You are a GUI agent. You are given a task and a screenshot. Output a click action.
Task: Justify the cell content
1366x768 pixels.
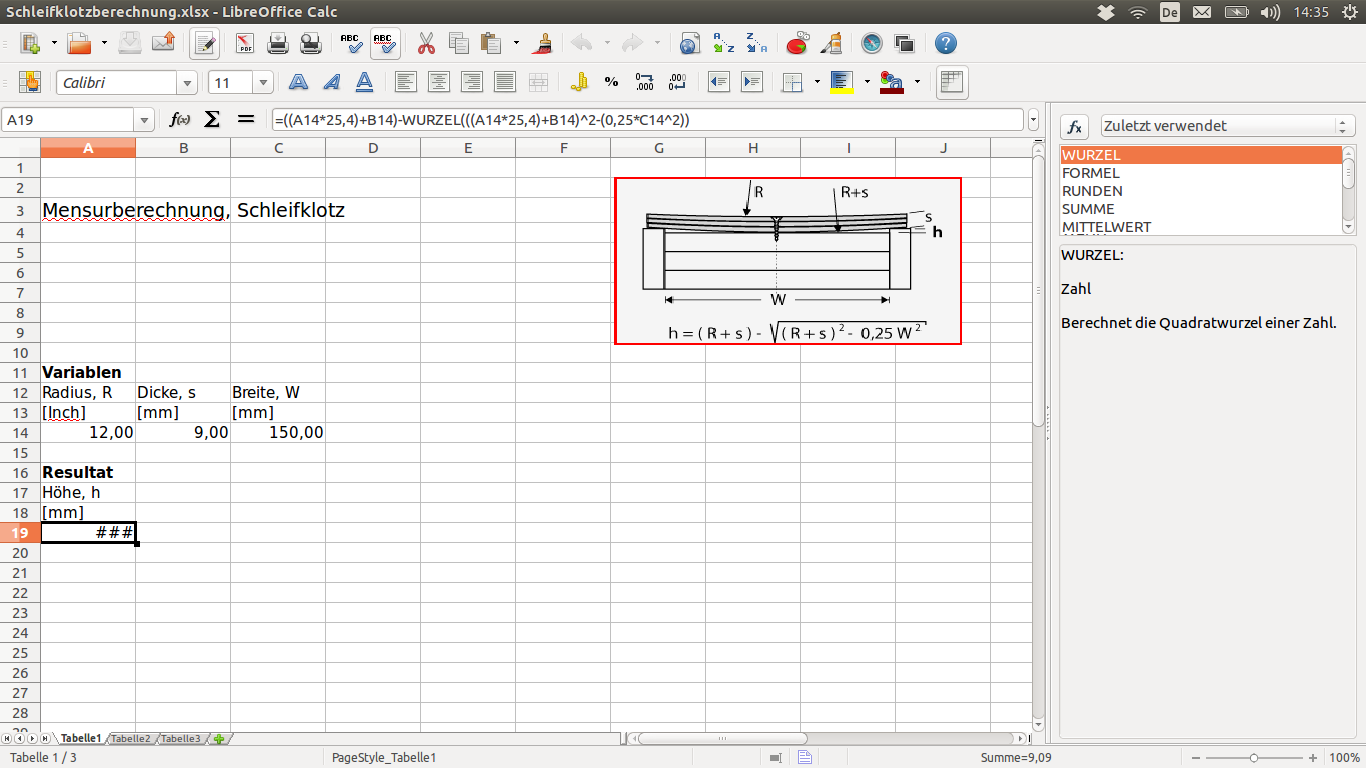coord(505,83)
